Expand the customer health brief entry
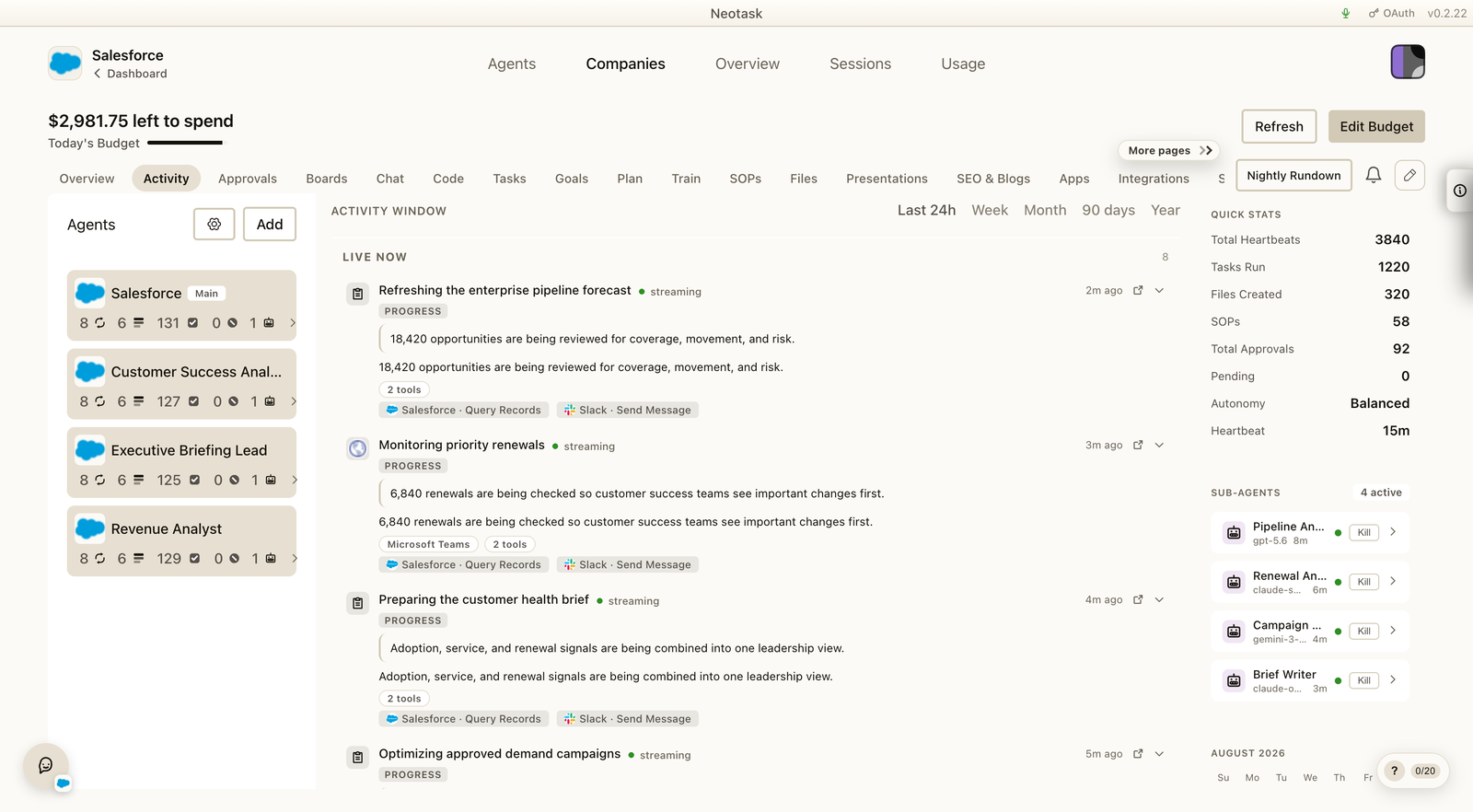1473x812 pixels. click(1160, 599)
